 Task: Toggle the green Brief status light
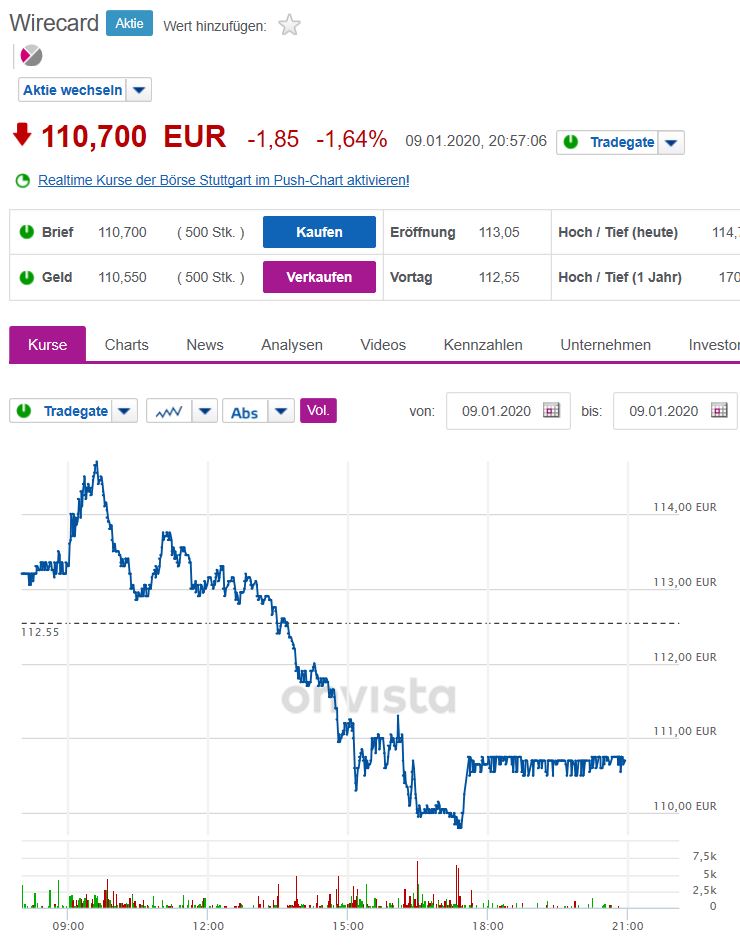[27, 232]
